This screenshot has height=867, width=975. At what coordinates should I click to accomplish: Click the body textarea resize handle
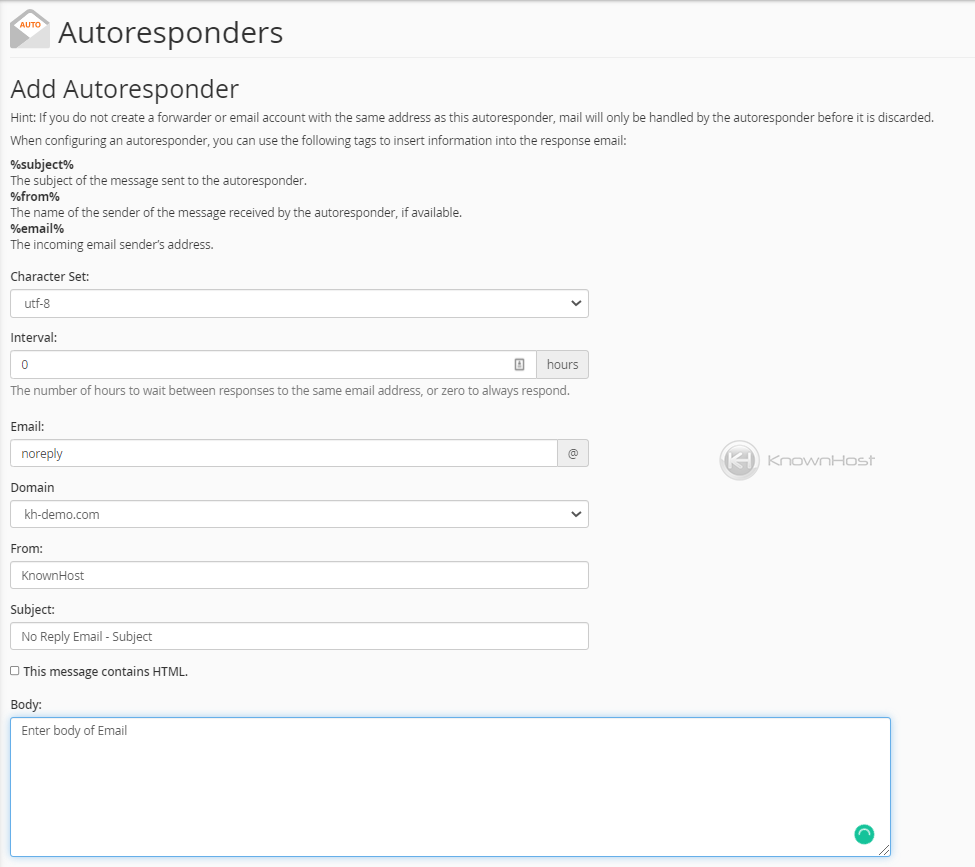(x=884, y=850)
